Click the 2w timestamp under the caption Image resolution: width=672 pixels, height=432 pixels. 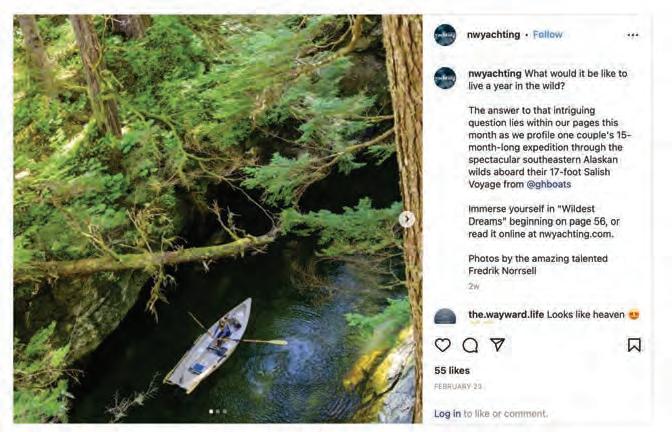(x=473, y=285)
